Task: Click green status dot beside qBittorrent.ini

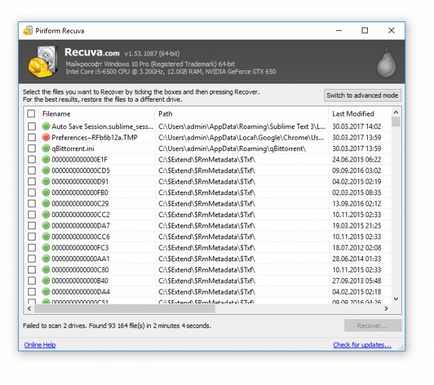Action: pyautogui.click(x=46, y=148)
